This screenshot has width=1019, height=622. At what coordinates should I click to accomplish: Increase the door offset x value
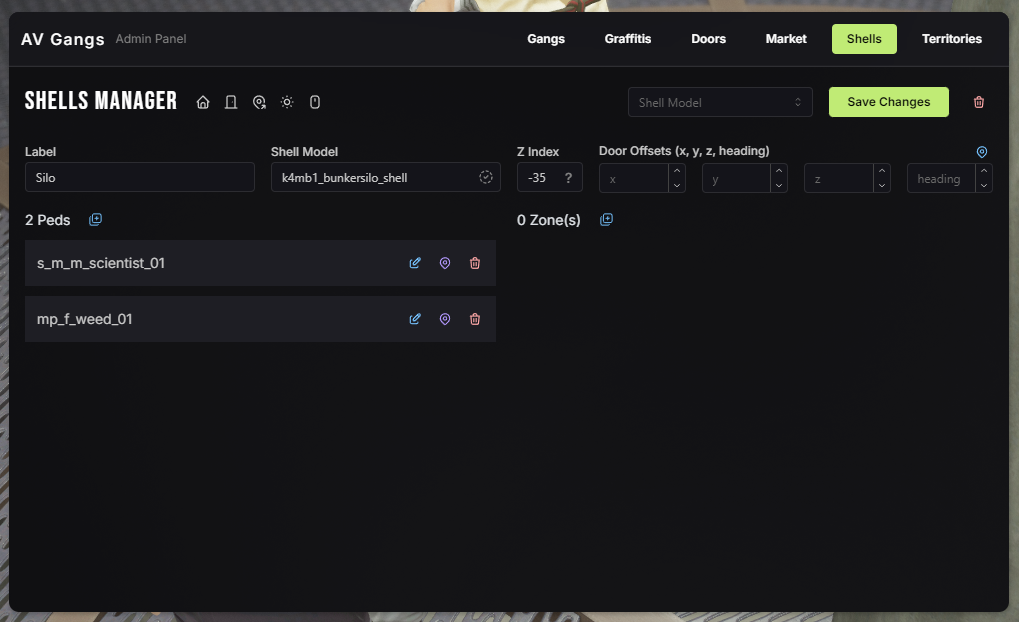pyautogui.click(x=677, y=172)
